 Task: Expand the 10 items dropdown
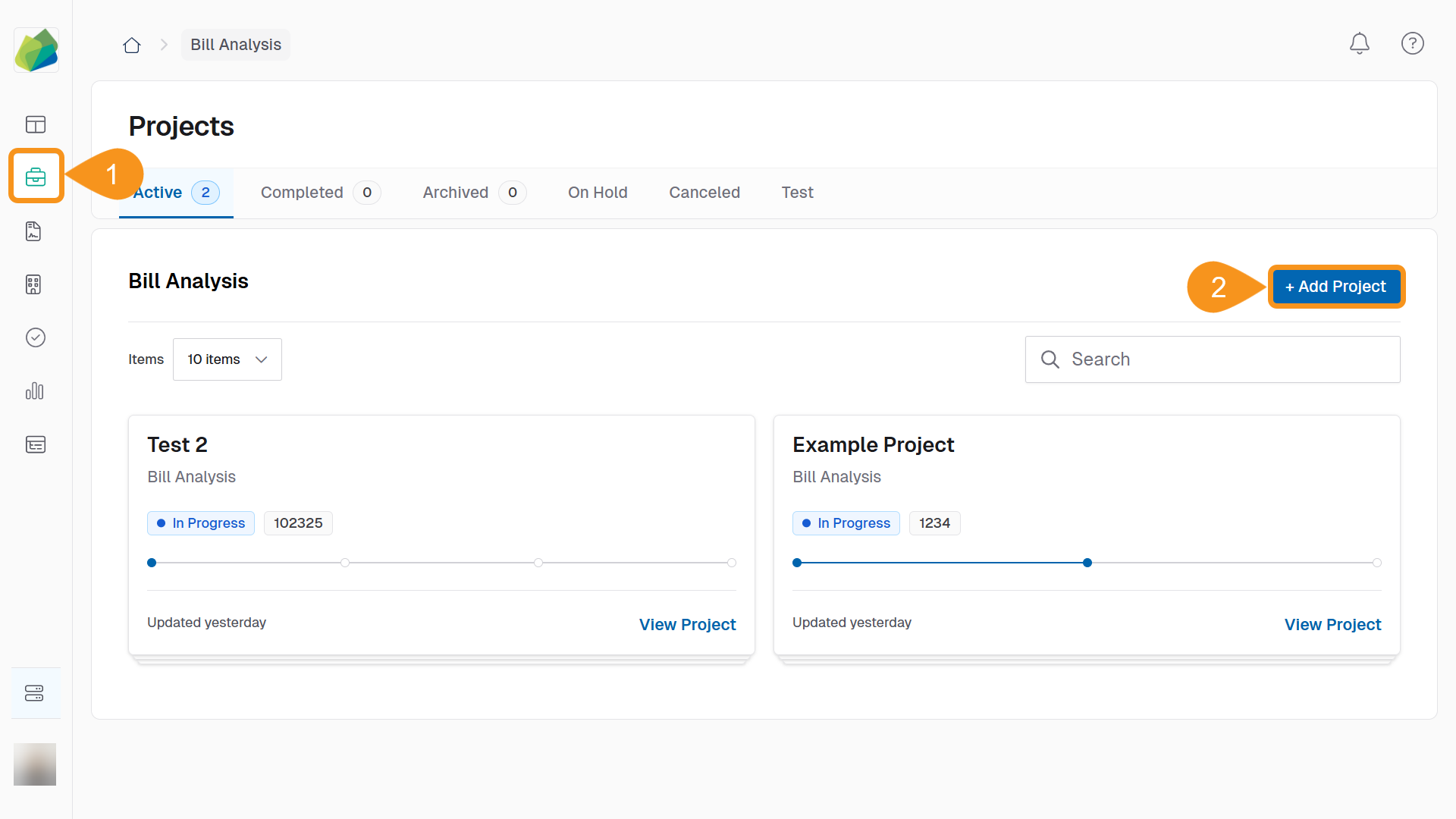tap(227, 359)
